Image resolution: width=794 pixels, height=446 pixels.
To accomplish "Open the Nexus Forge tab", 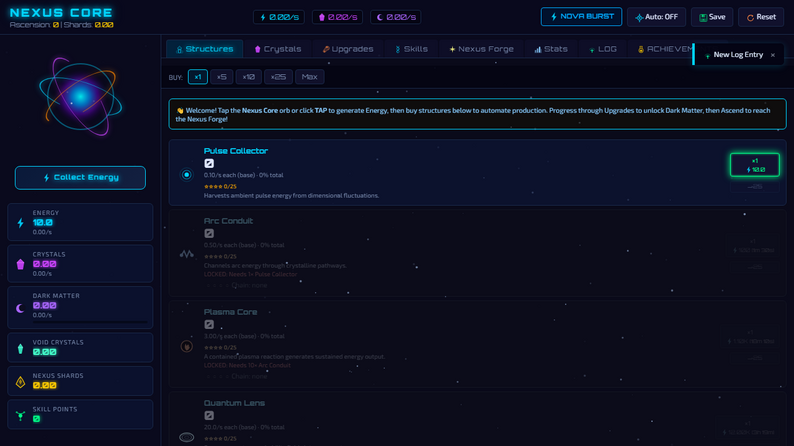I will (481, 49).
